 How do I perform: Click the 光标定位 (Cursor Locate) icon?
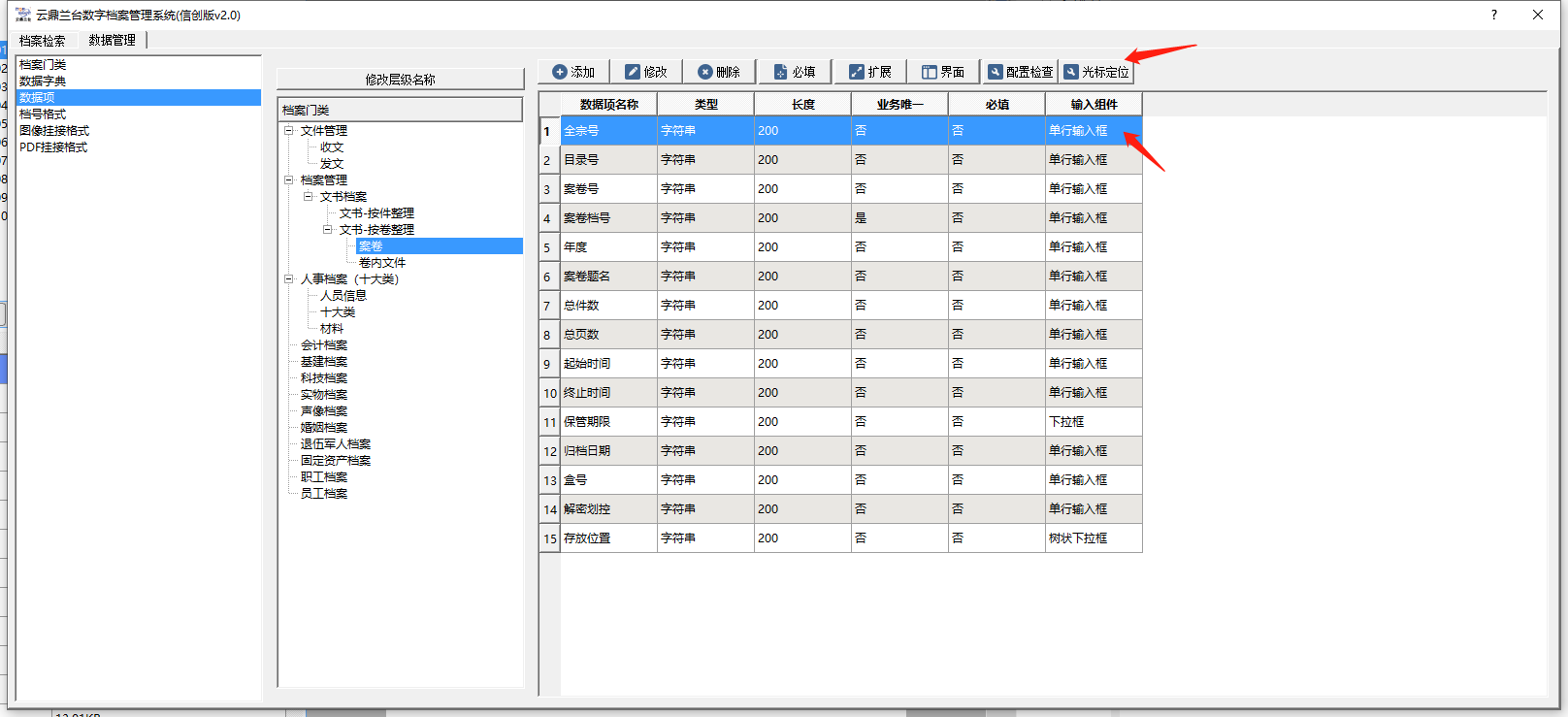(x=1071, y=72)
